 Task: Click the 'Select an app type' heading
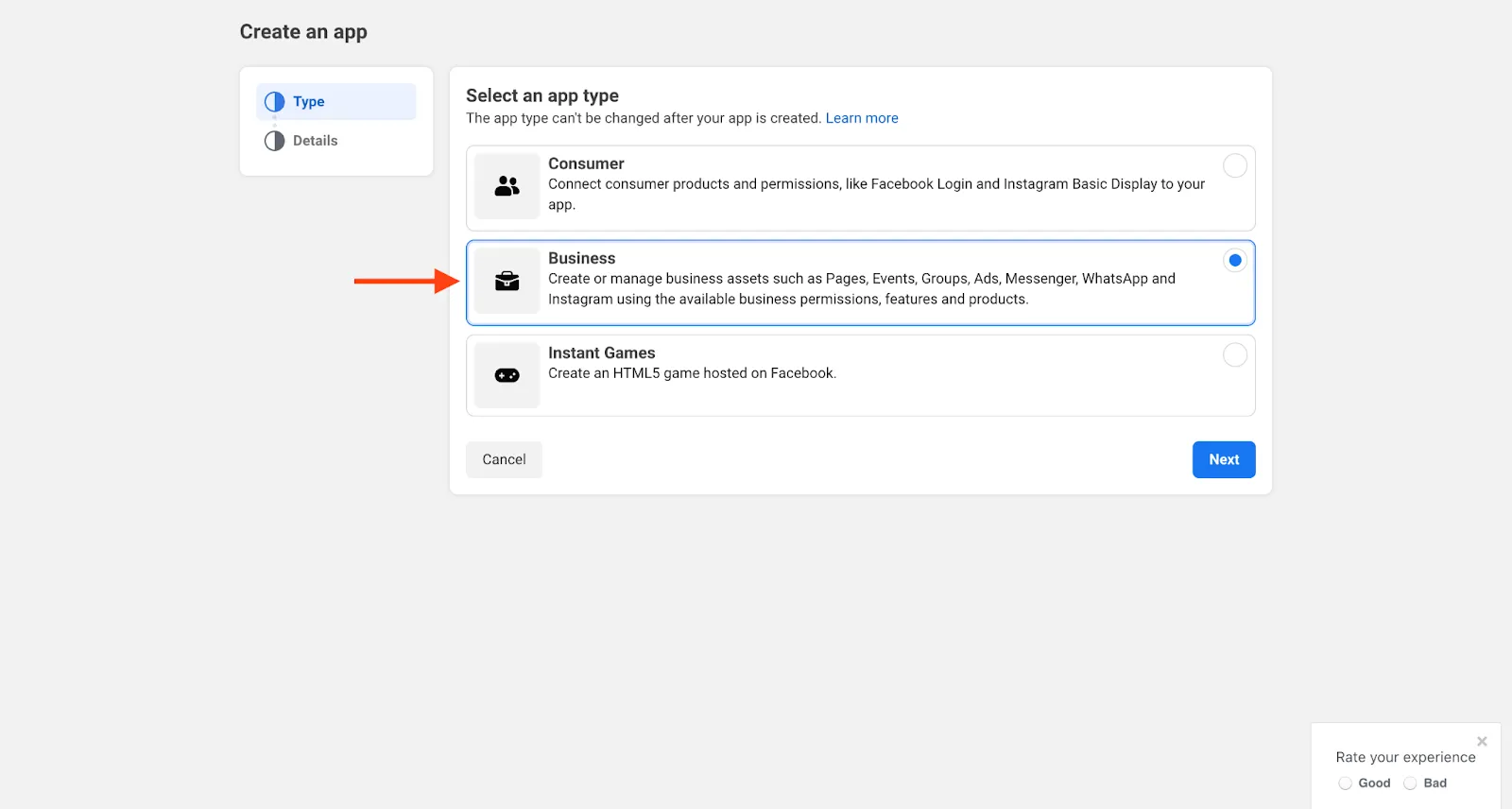pyautogui.click(x=542, y=95)
